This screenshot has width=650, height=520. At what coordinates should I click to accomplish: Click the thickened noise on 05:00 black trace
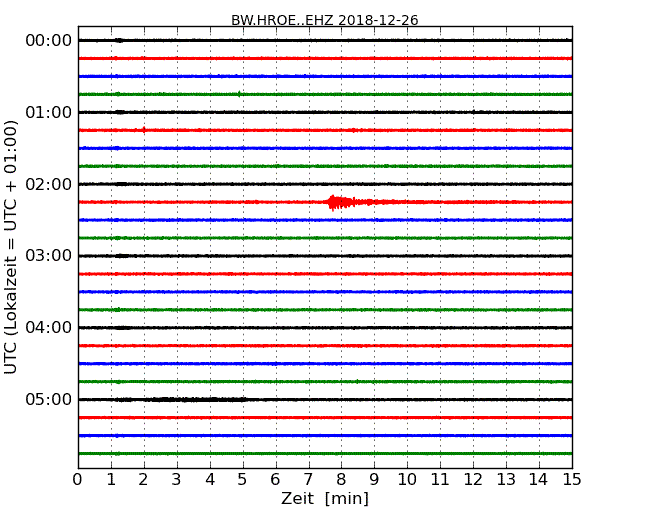195,400
